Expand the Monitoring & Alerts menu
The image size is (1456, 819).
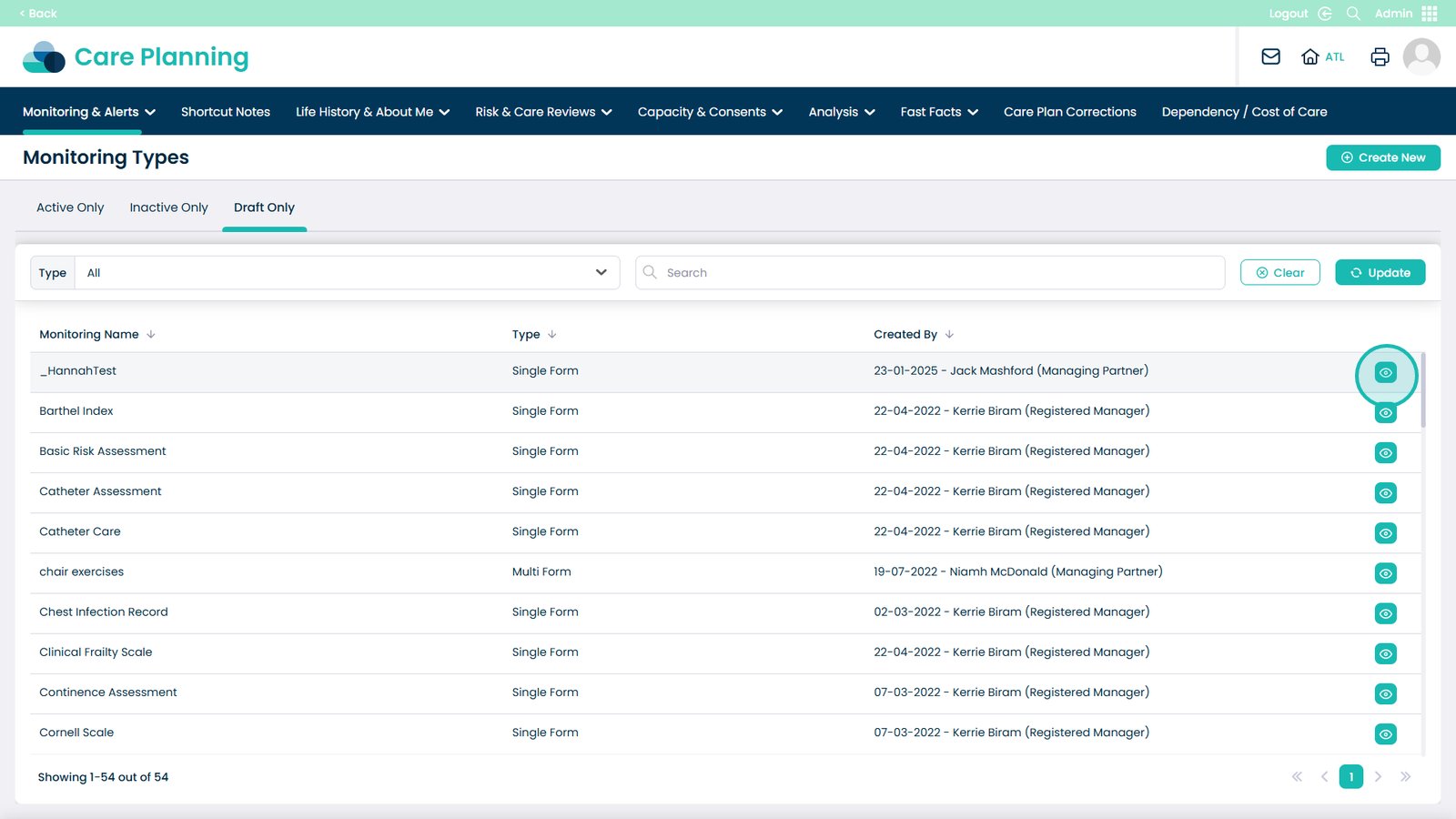point(89,112)
